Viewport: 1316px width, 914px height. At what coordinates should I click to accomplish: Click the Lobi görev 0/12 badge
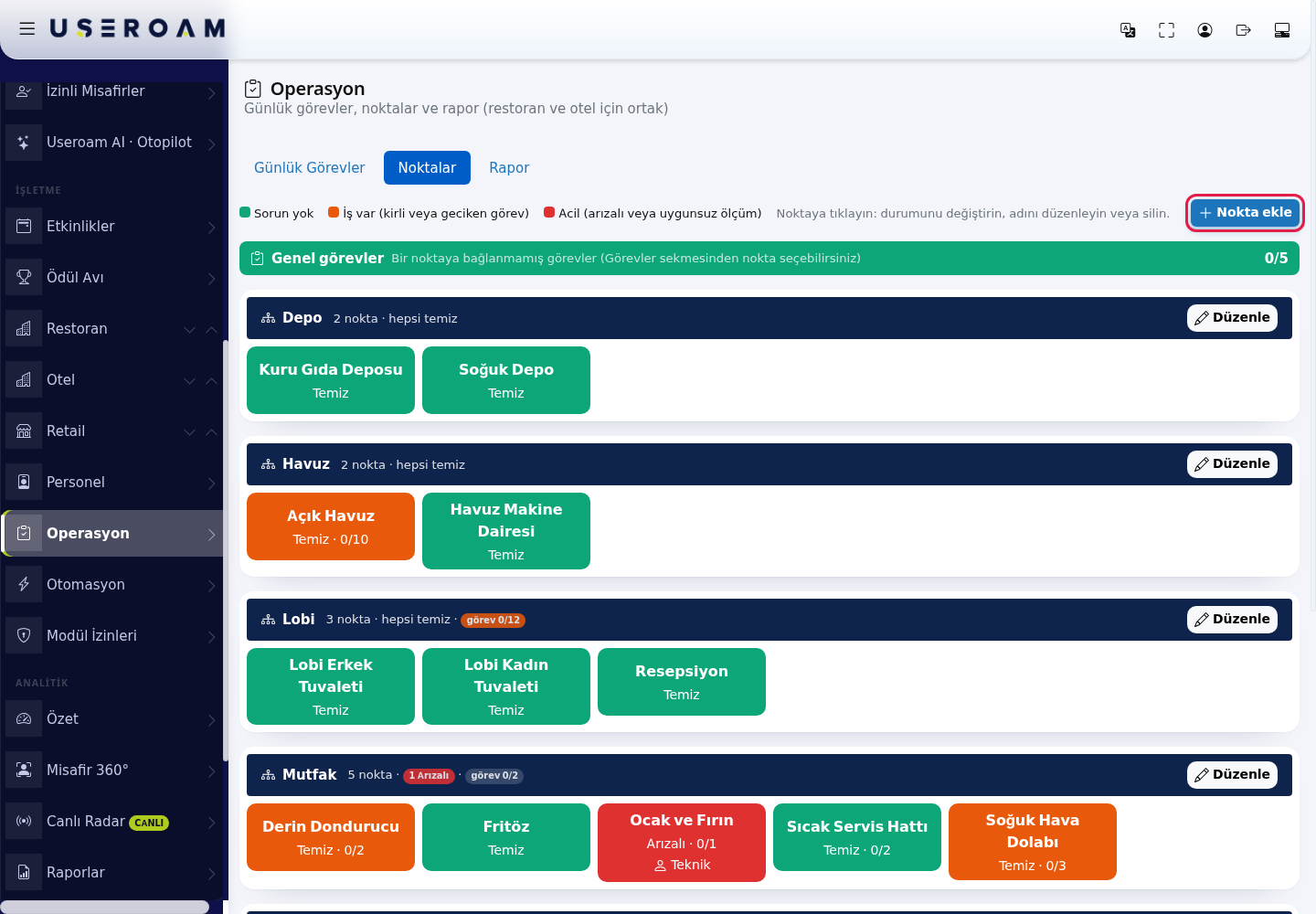(x=493, y=621)
